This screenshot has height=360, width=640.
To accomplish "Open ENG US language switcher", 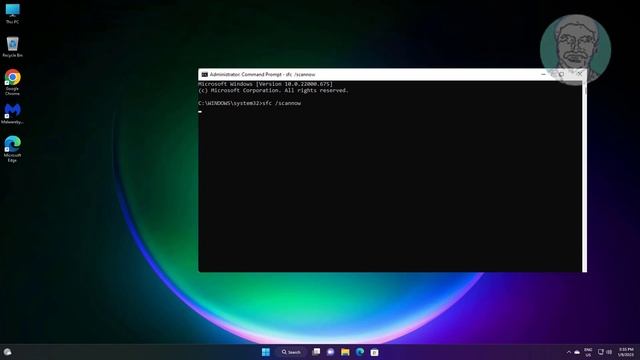I will click(x=588, y=352).
